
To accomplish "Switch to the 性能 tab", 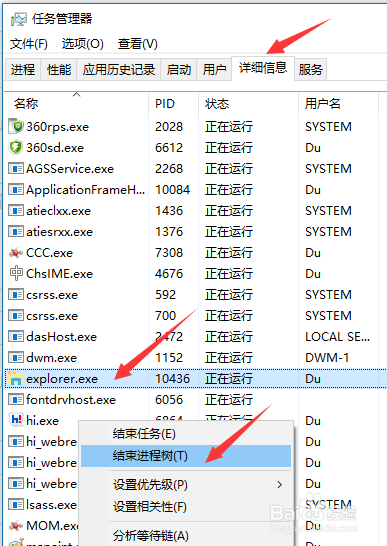I will click(59, 70).
